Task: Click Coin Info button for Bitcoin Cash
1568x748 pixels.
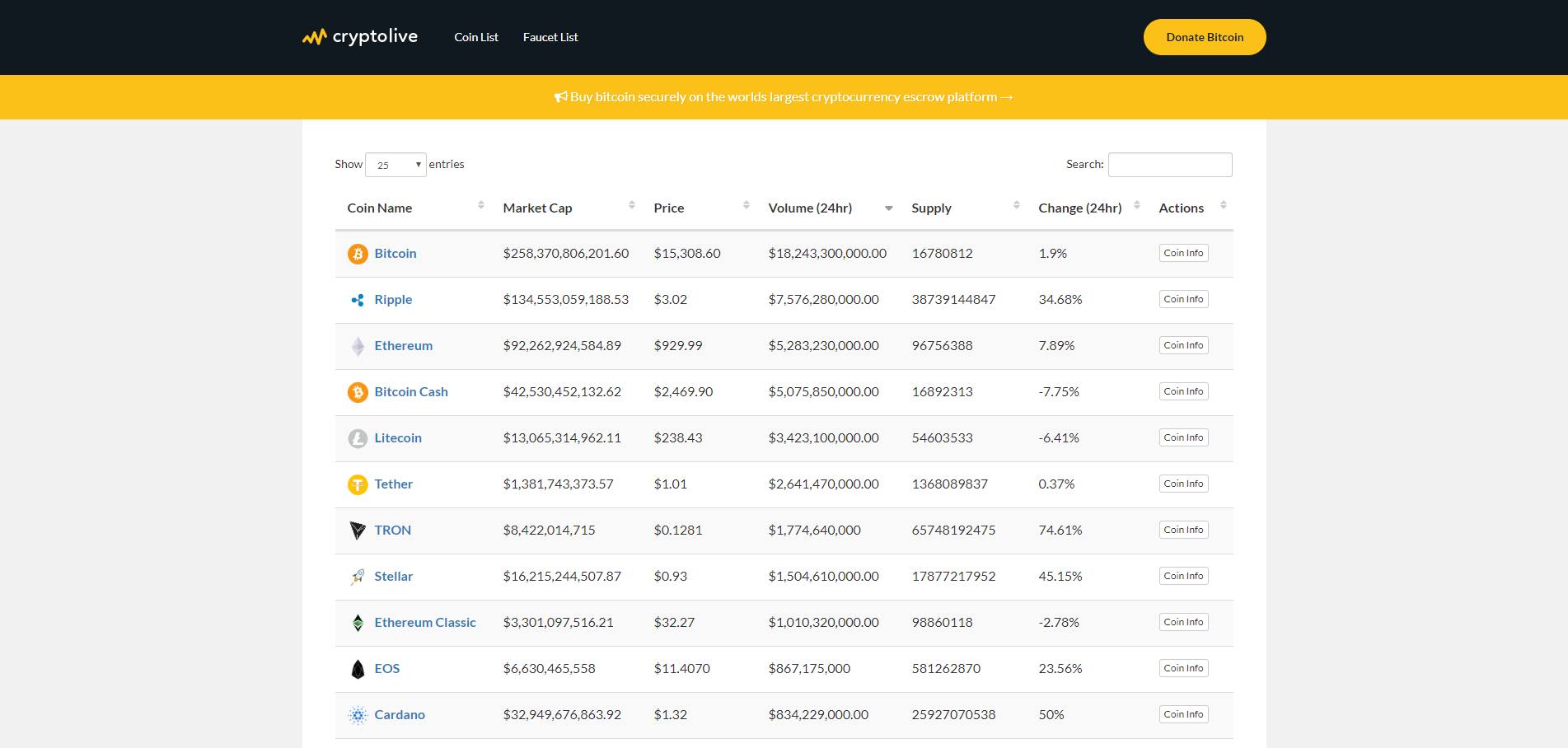Action: click(1183, 391)
